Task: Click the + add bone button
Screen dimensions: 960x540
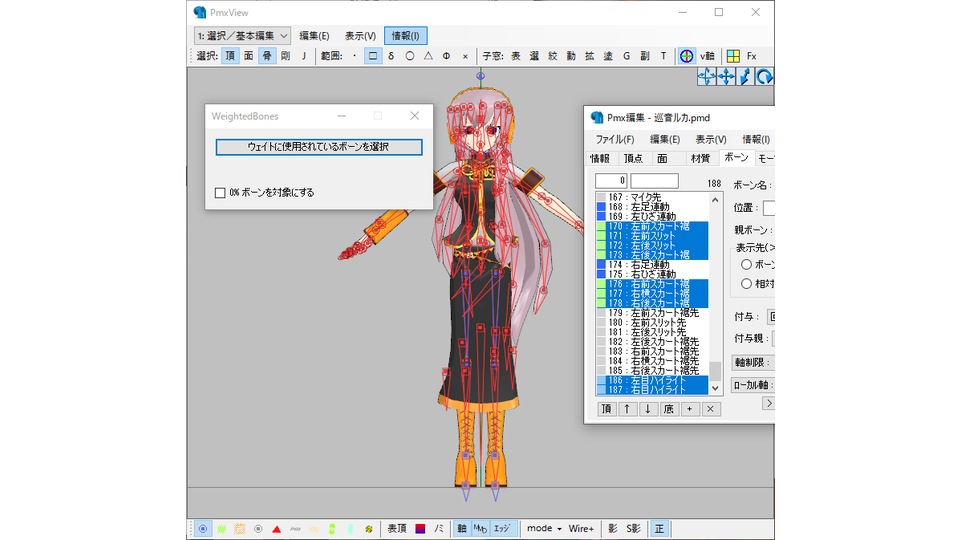Action: [689, 409]
